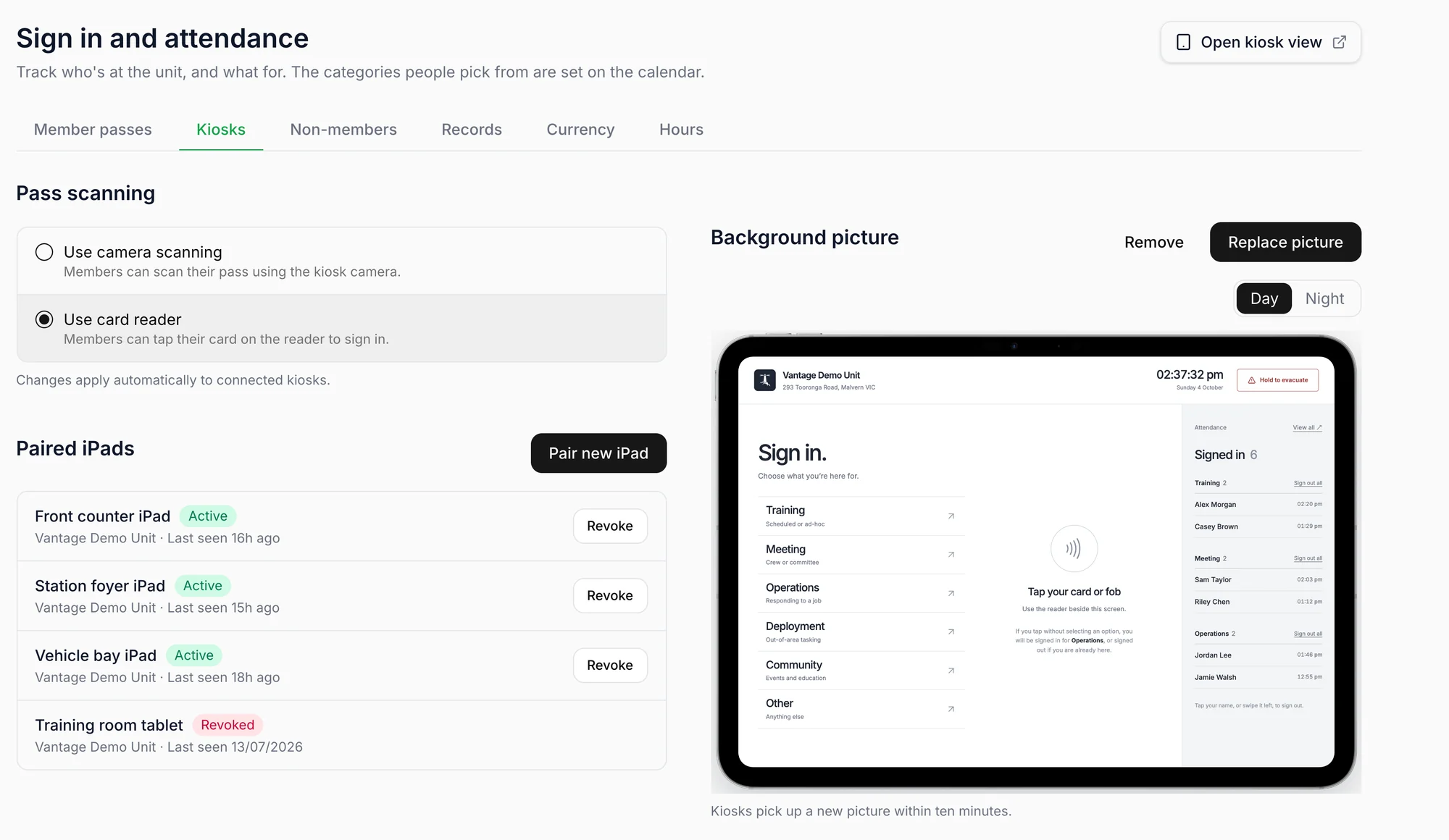Click the arrow icon on the Community row

click(x=951, y=671)
